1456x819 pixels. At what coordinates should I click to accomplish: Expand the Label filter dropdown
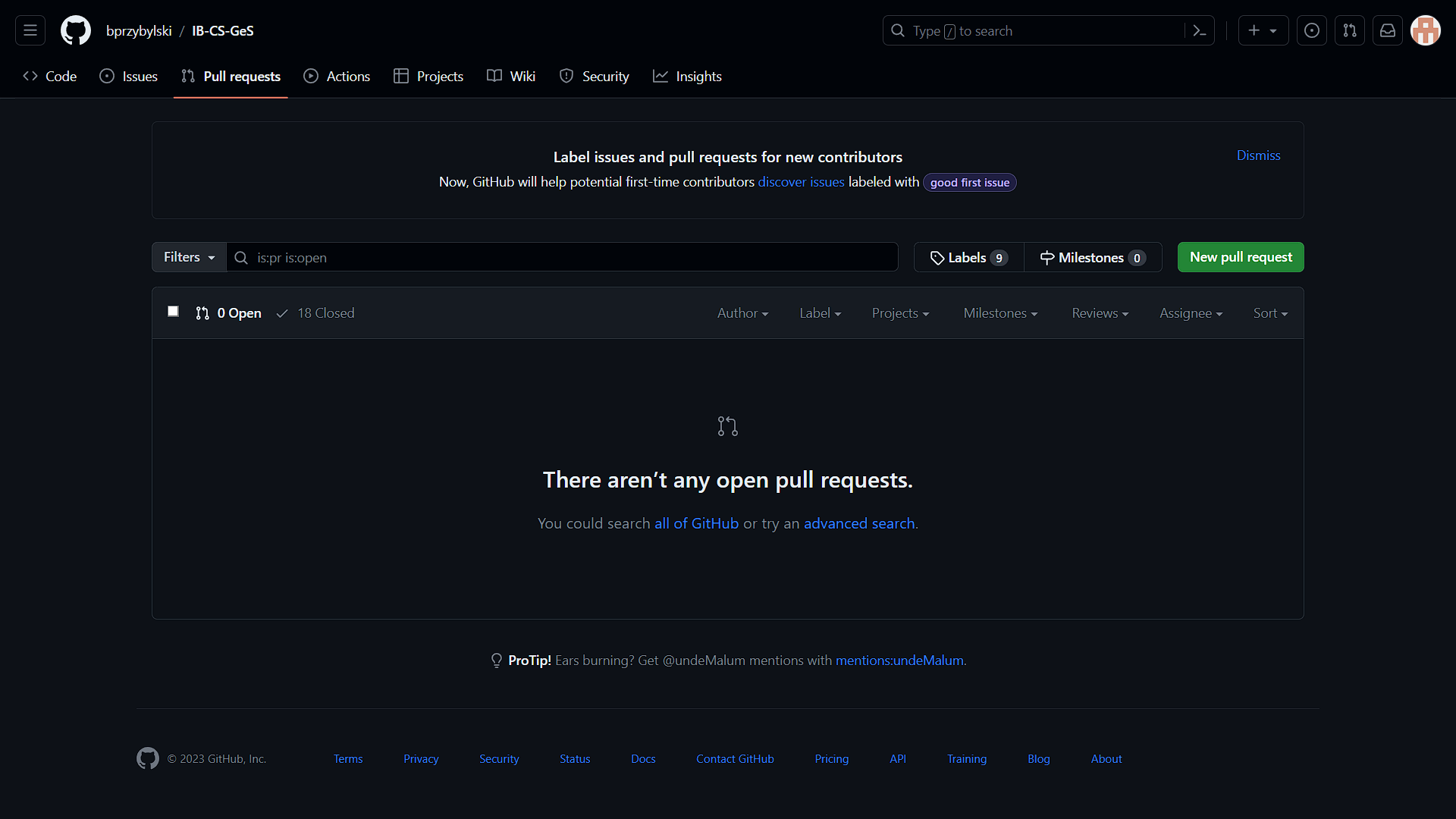(820, 313)
